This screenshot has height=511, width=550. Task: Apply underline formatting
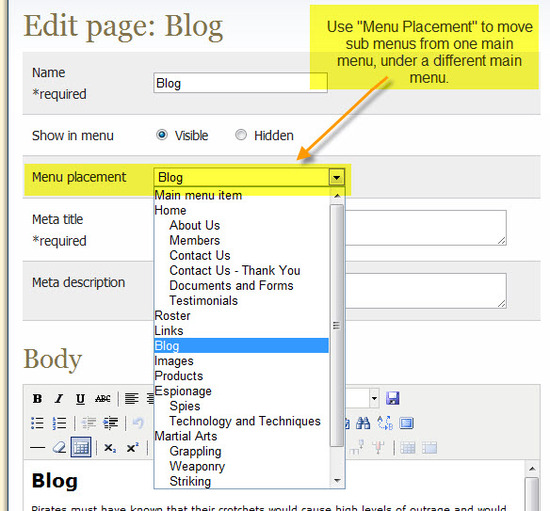click(80, 398)
